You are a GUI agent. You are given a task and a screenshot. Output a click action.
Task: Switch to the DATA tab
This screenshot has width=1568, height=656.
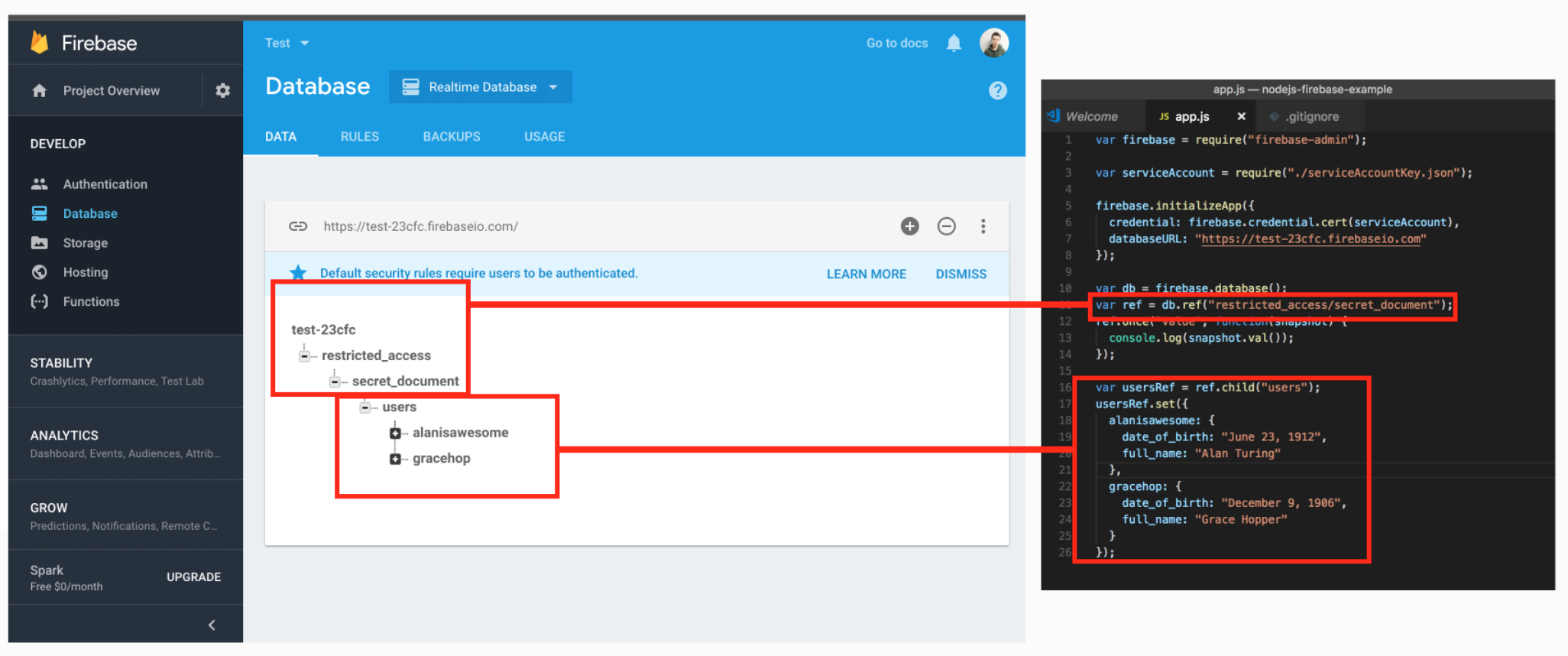tap(280, 136)
